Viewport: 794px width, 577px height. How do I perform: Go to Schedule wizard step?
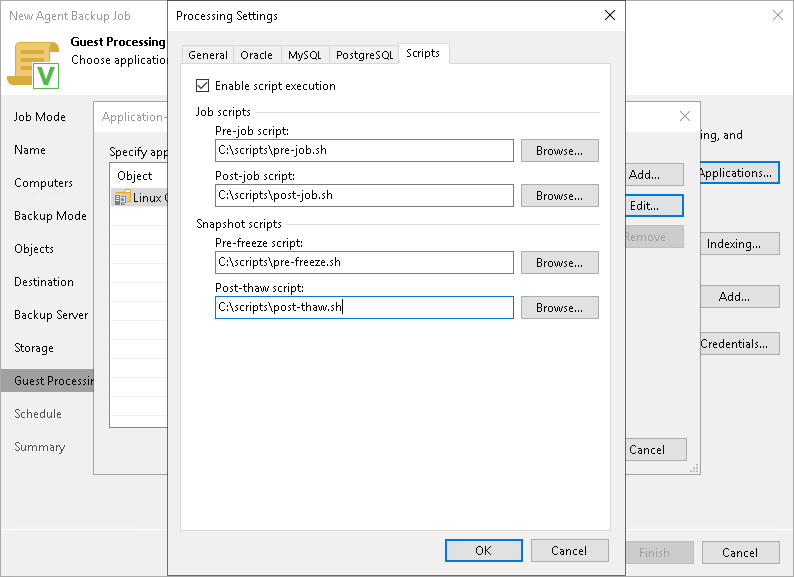(38, 414)
